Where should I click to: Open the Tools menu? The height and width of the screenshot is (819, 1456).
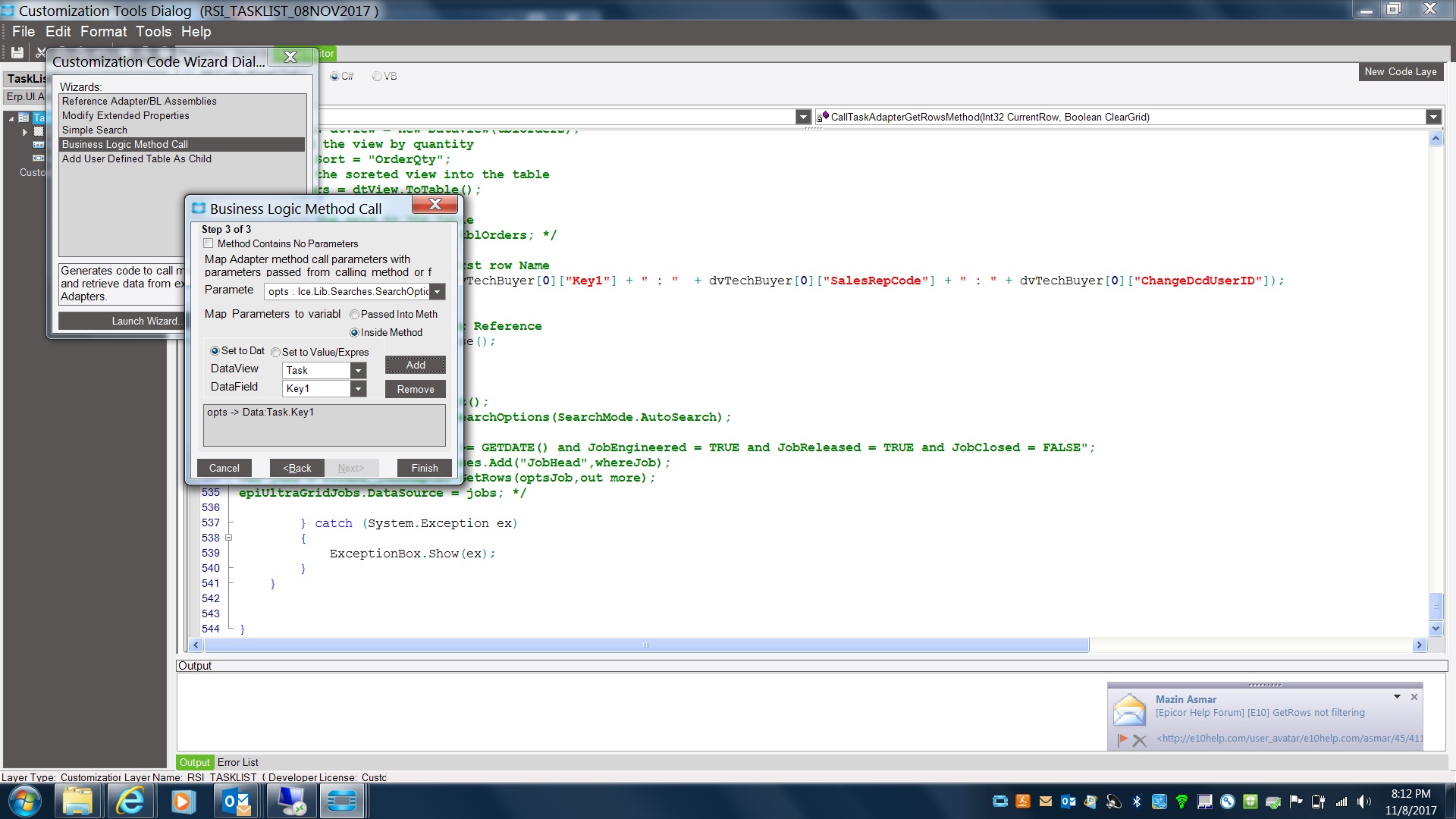click(x=153, y=32)
